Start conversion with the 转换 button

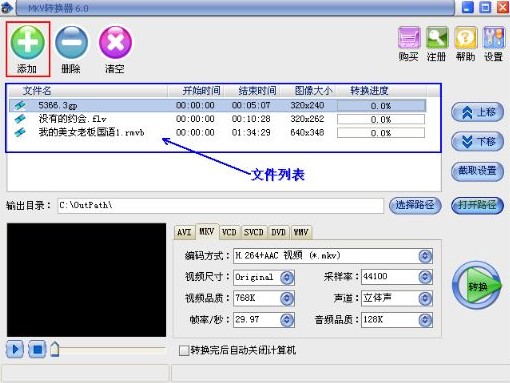(477, 285)
